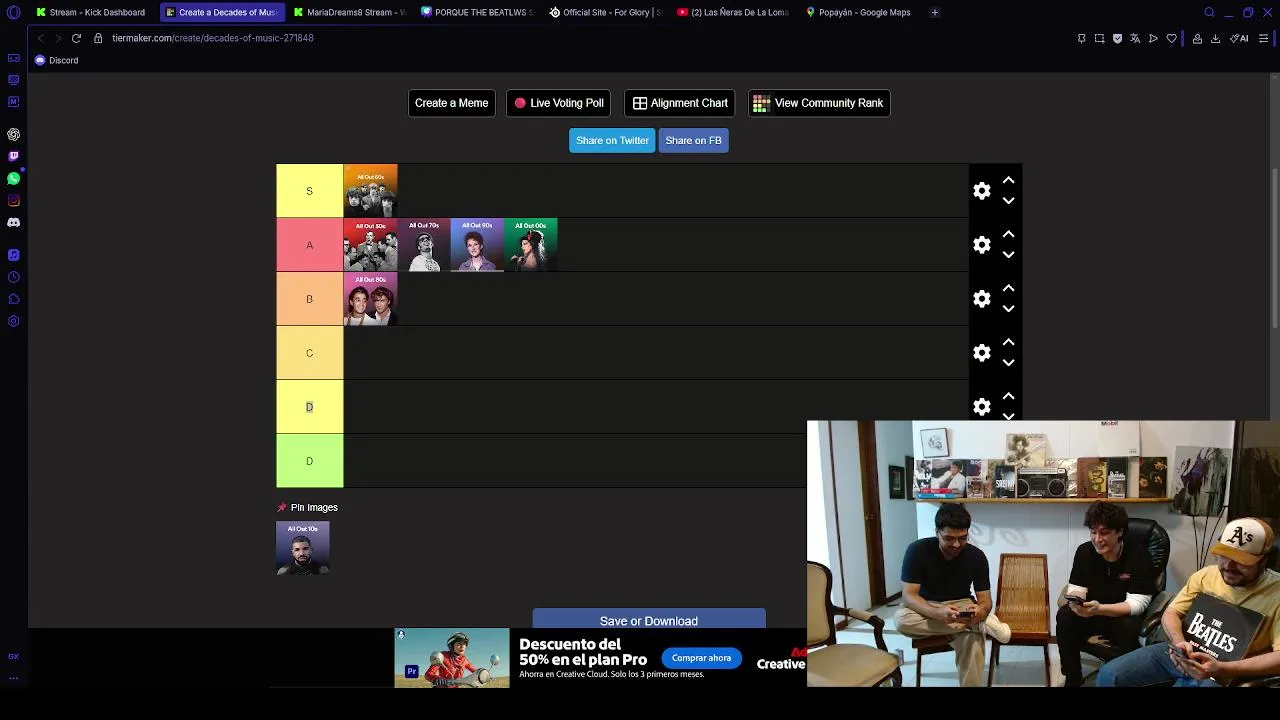The width and height of the screenshot is (1280, 720).
Task: Move tier C row down
Action: pyautogui.click(x=1008, y=363)
